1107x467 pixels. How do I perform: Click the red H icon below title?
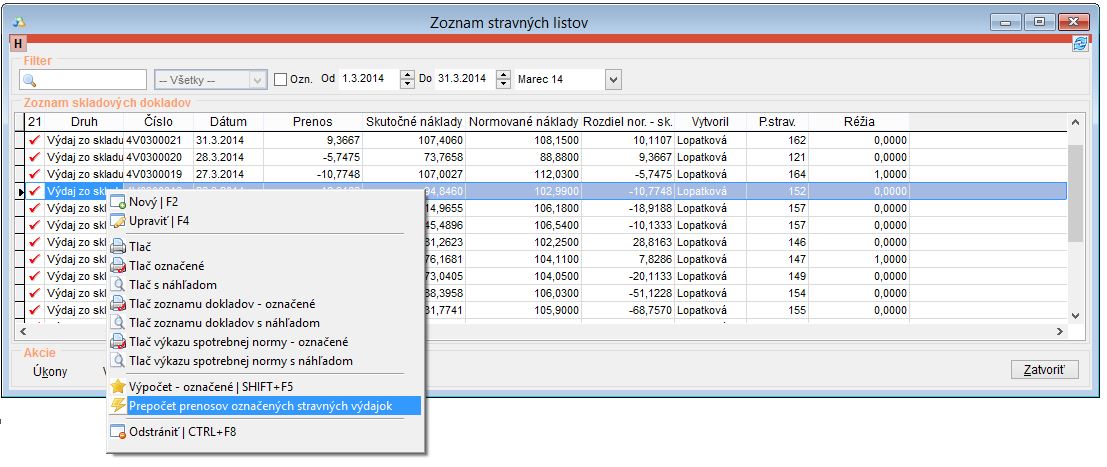tap(17, 43)
